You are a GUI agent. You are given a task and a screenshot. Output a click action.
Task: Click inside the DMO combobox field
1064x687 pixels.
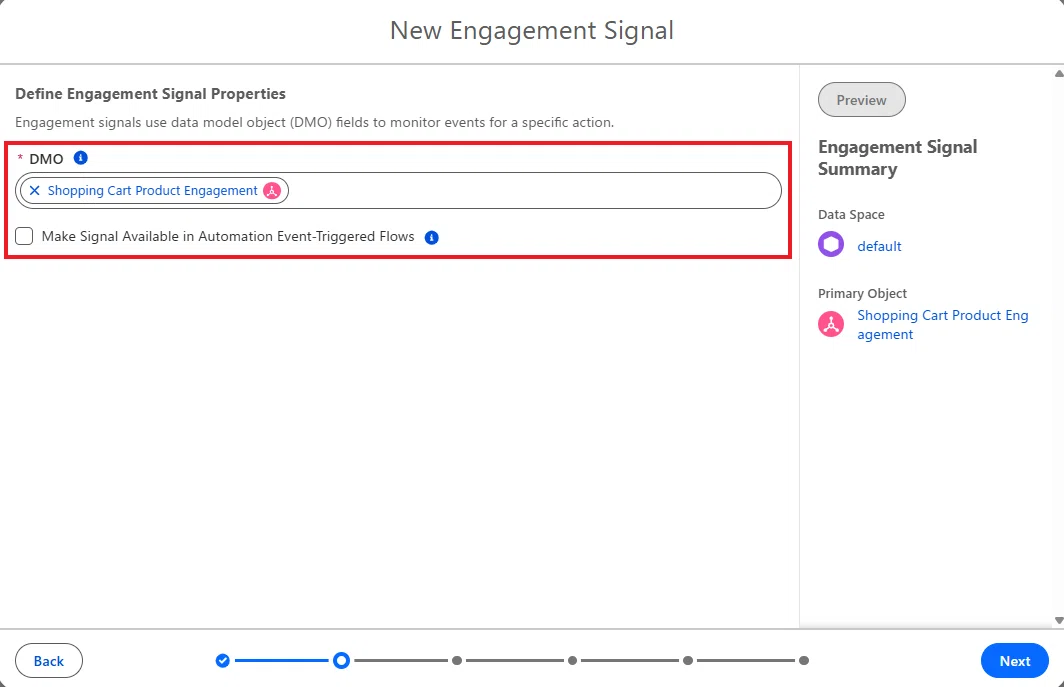pos(534,191)
